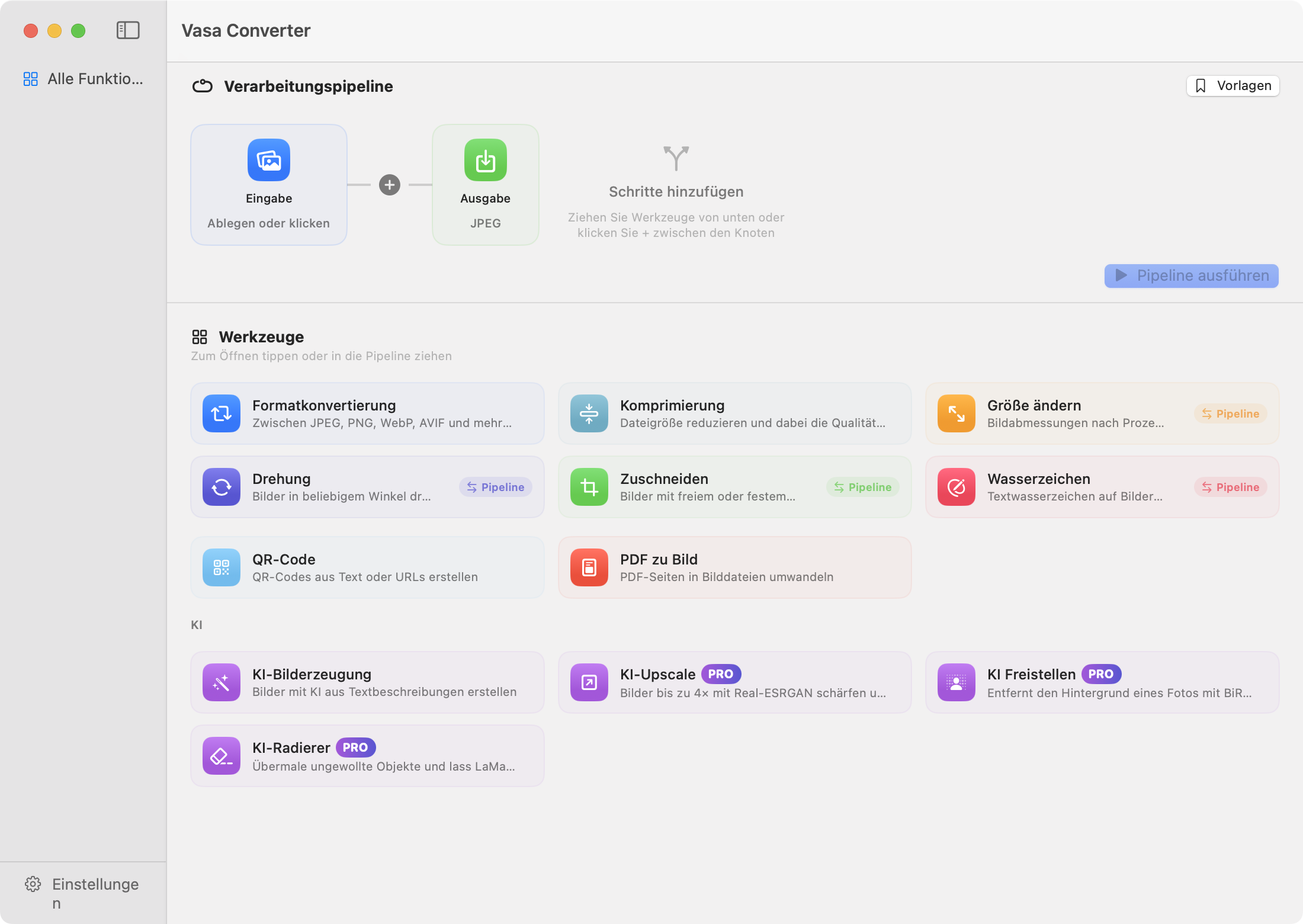This screenshot has width=1303, height=924.
Task: Click the Werkzeuge grid icon
Action: pos(200,337)
